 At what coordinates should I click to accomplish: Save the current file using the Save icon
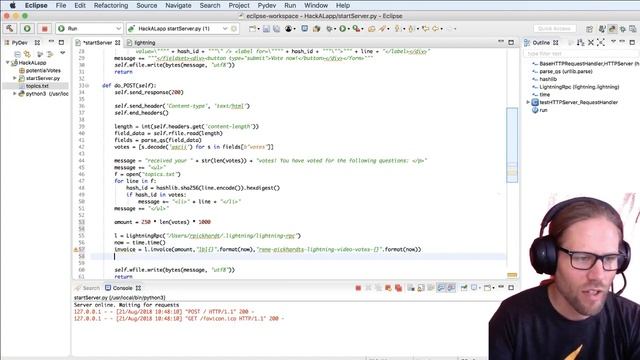267,29
